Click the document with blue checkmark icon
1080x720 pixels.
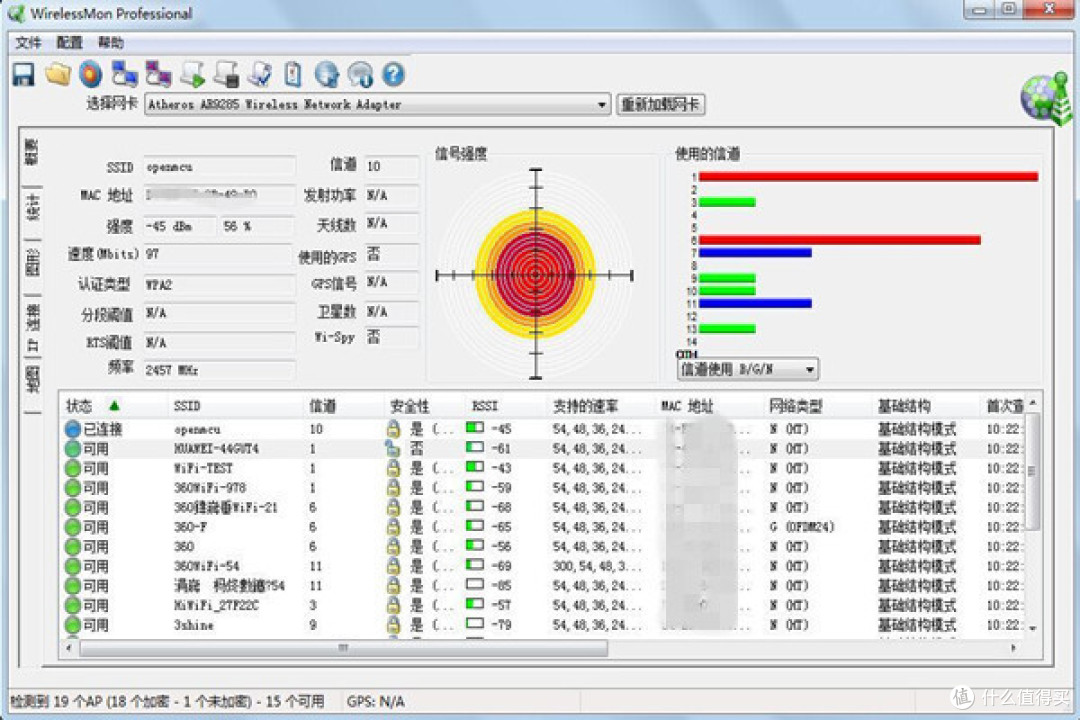click(x=260, y=74)
